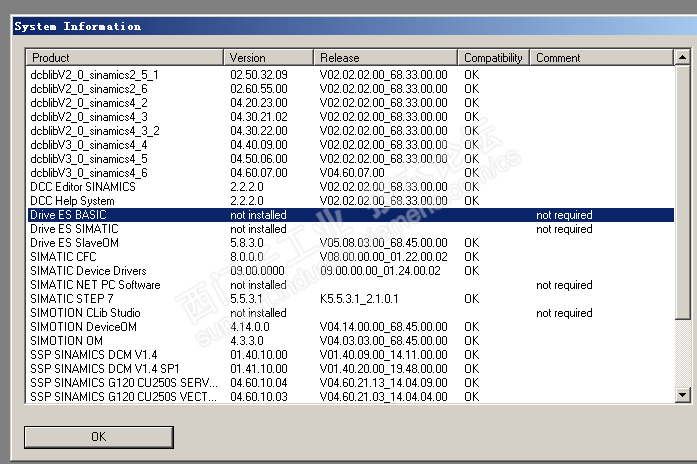697x464 pixels.
Task: Click 'not required' comment for SIMATIC NET
Action: [x=564, y=285]
